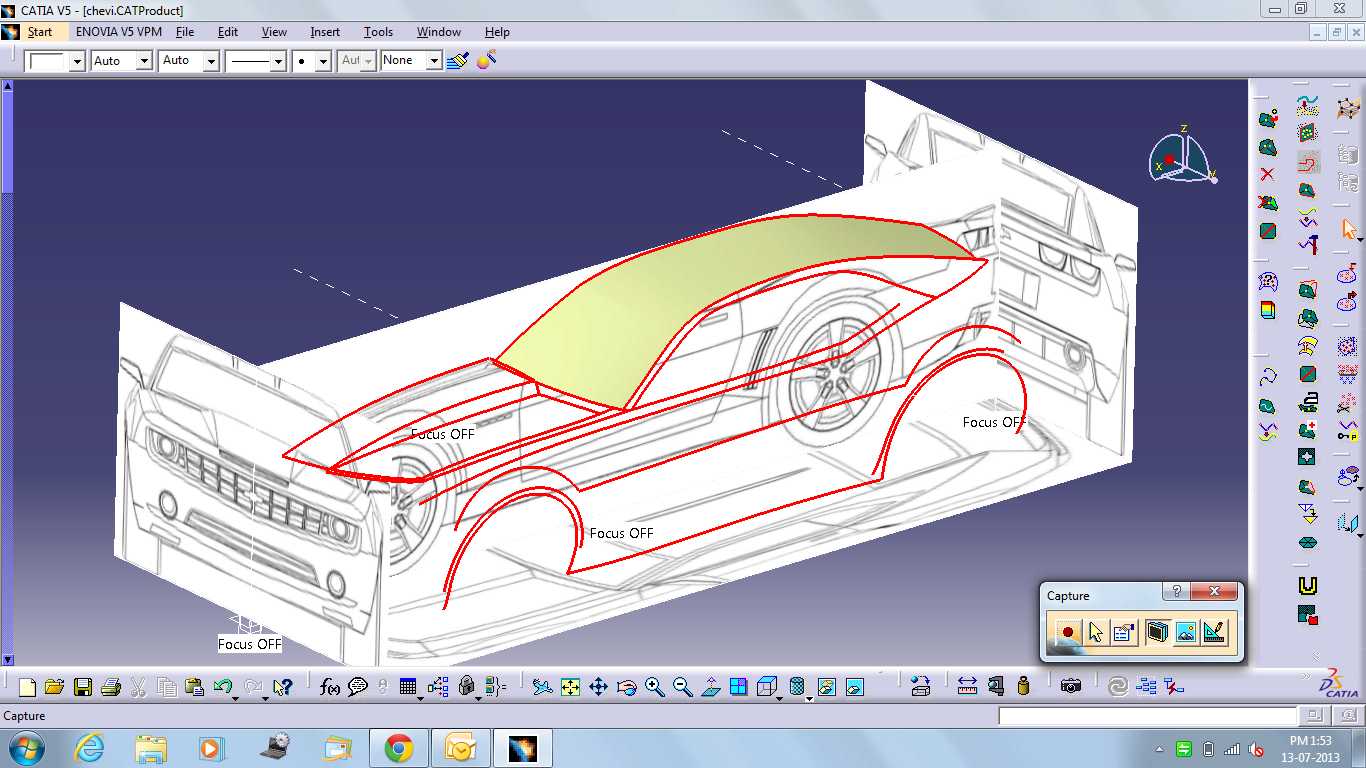Open the Window menu

tap(439, 32)
